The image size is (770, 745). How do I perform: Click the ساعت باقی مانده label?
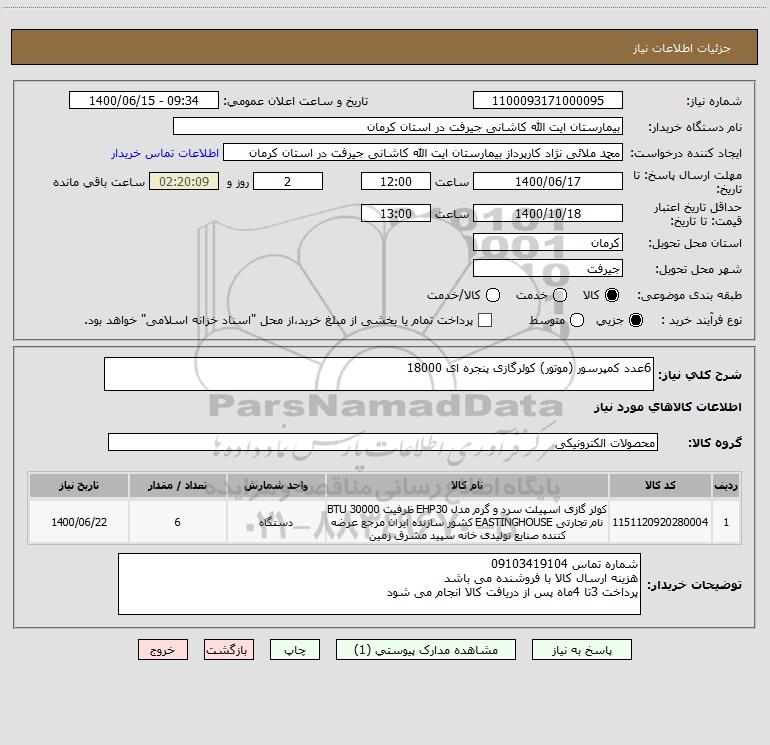point(99,182)
